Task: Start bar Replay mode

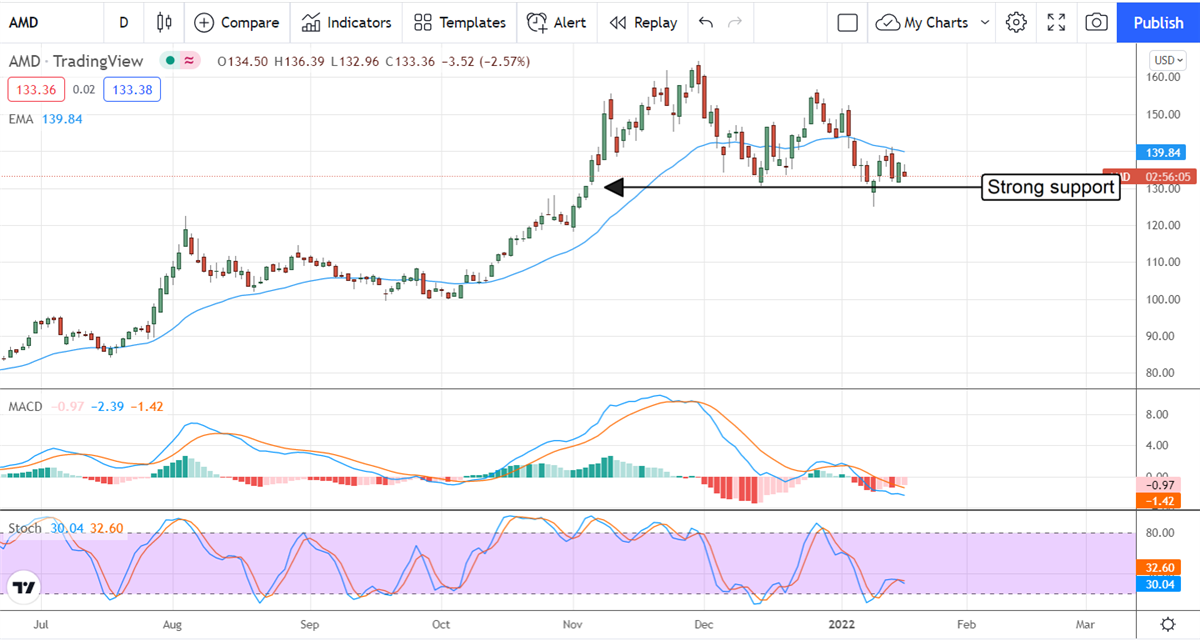Action: 643,22
